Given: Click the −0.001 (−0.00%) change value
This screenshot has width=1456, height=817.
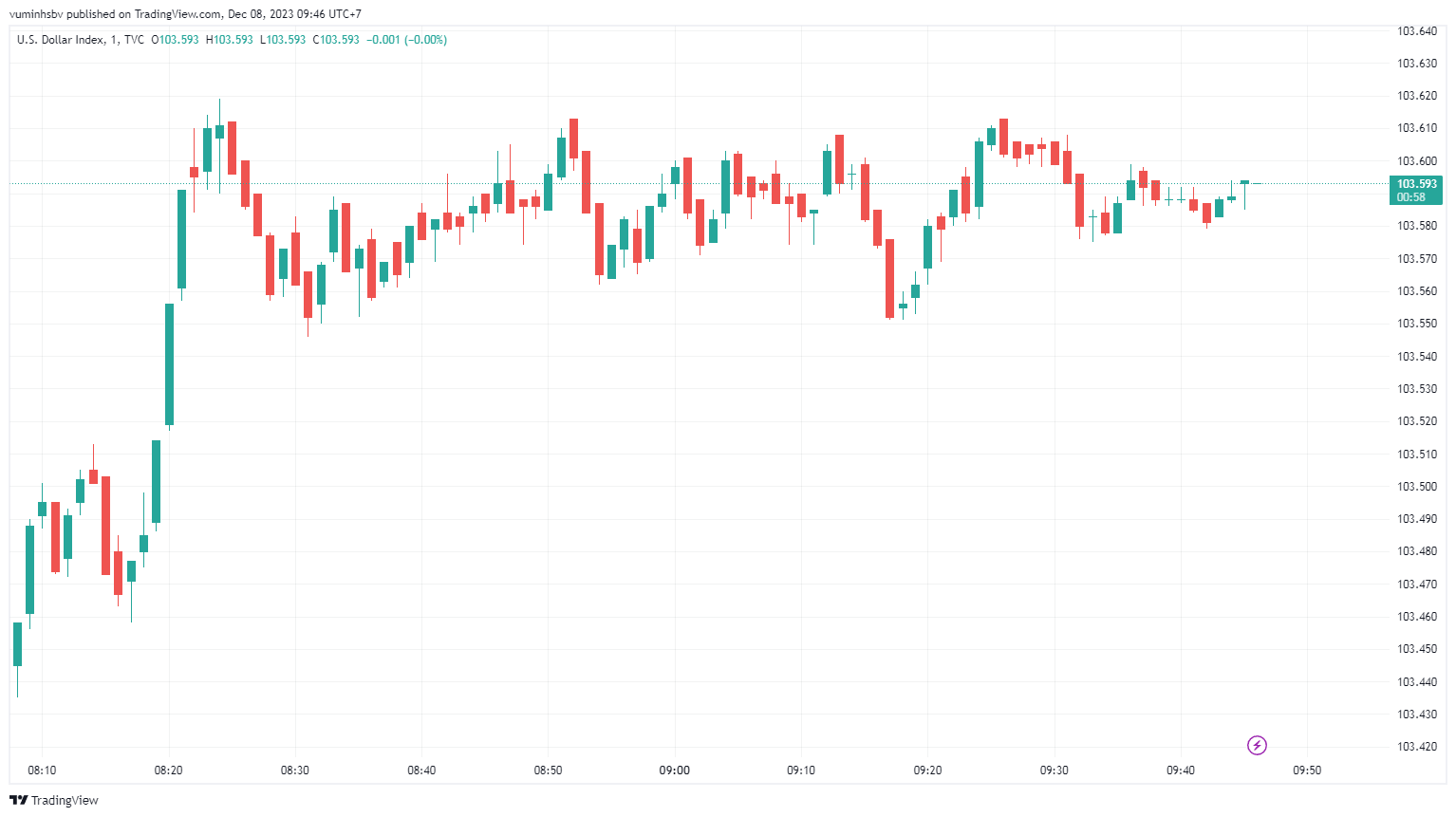Looking at the screenshot, I should tap(406, 40).
